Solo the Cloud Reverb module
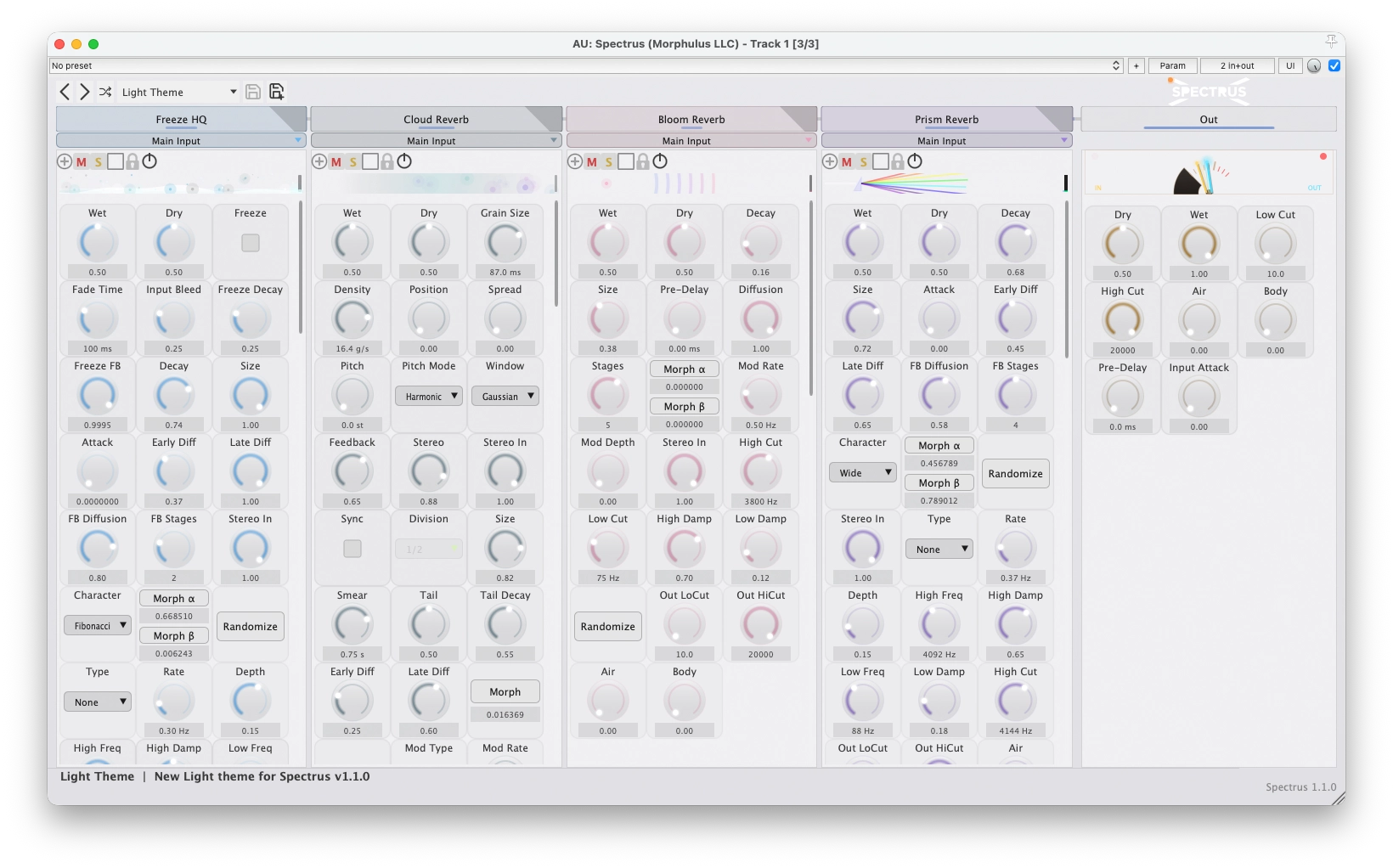 tap(353, 161)
